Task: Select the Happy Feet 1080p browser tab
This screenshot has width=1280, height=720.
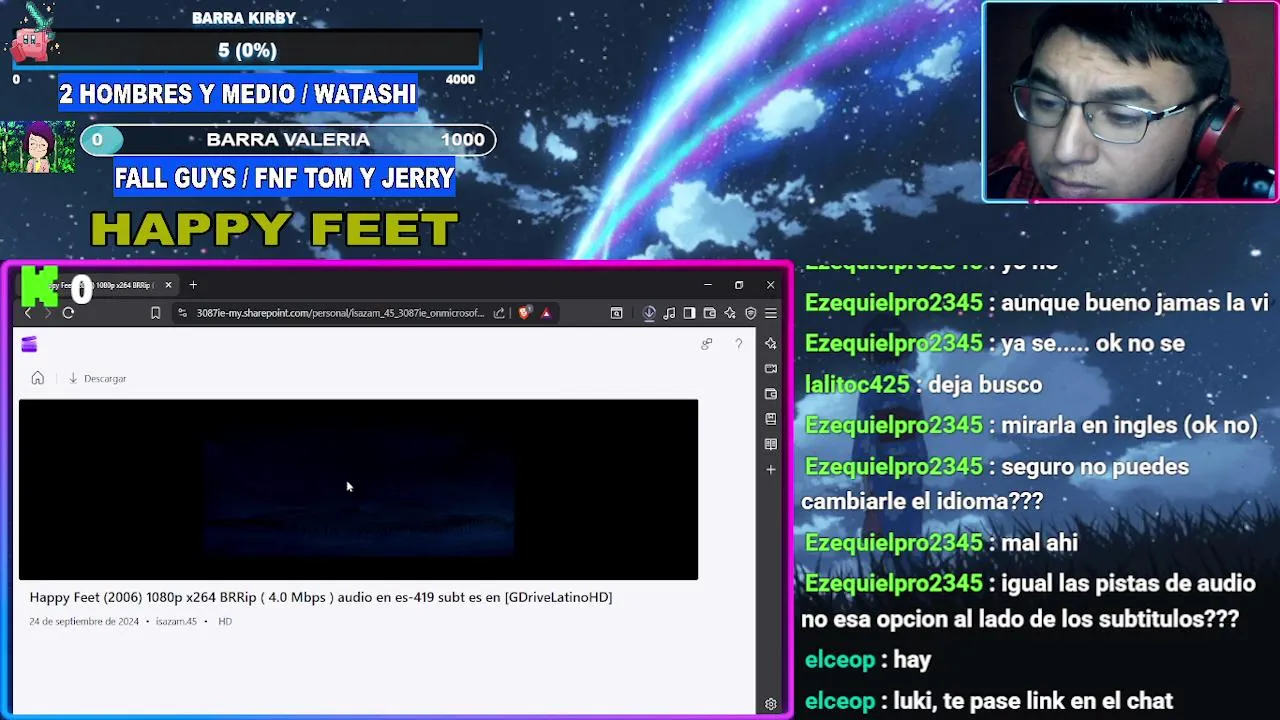Action: pos(98,285)
